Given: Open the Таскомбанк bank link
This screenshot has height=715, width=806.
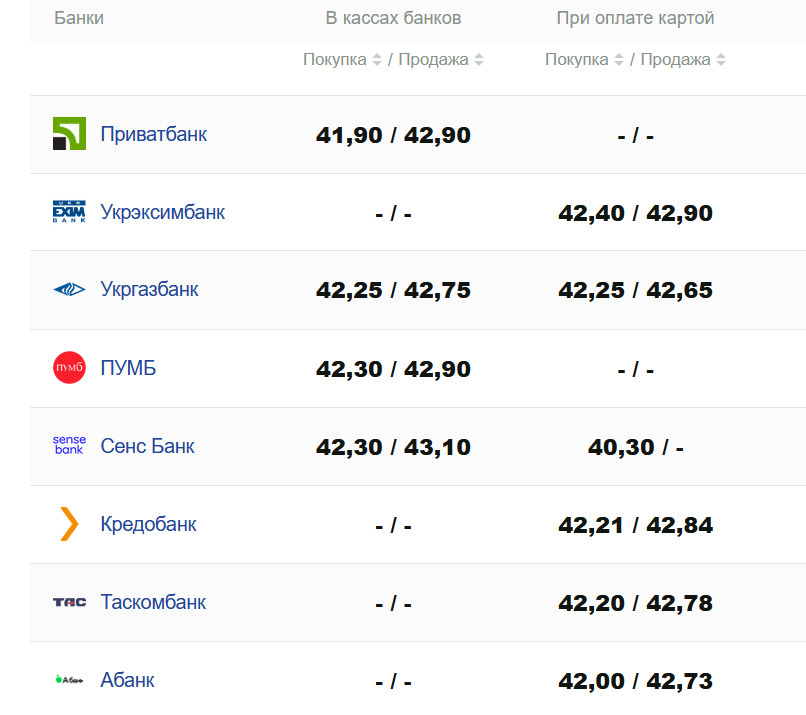Looking at the screenshot, I should [x=153, y=602].
